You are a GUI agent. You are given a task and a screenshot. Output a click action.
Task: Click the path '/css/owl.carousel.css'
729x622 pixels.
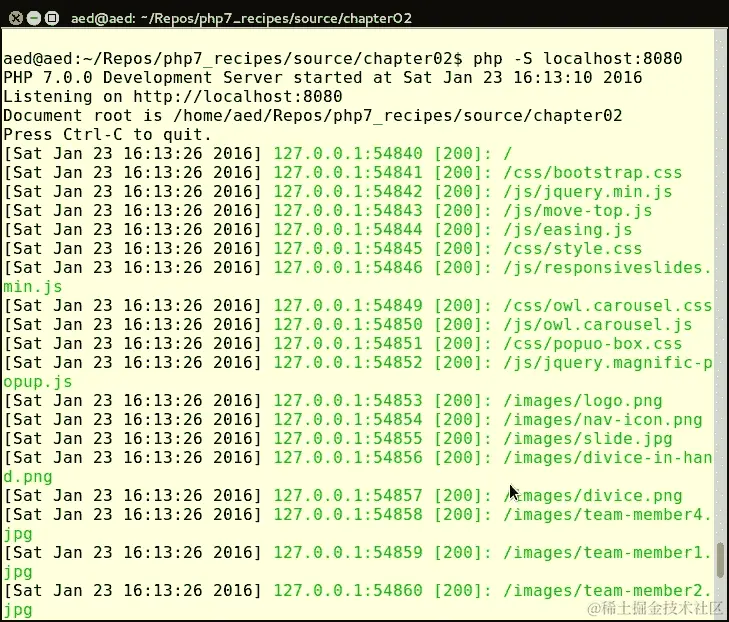[608, 306]
